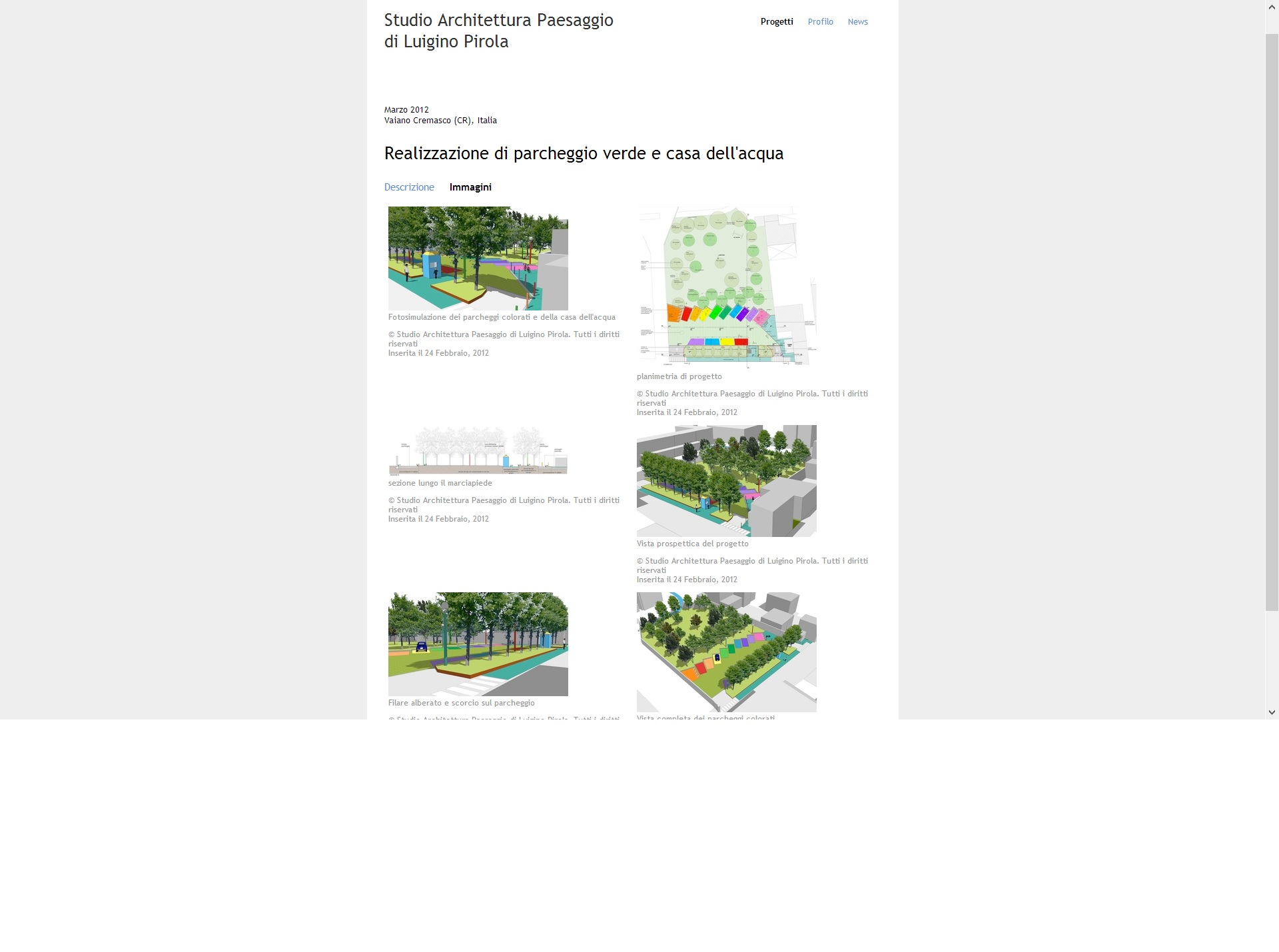Open the Fotosimulazione dei parcheggi colorati thumbnail
This screenshot has height=952, width=1279.
coord(478,258)
